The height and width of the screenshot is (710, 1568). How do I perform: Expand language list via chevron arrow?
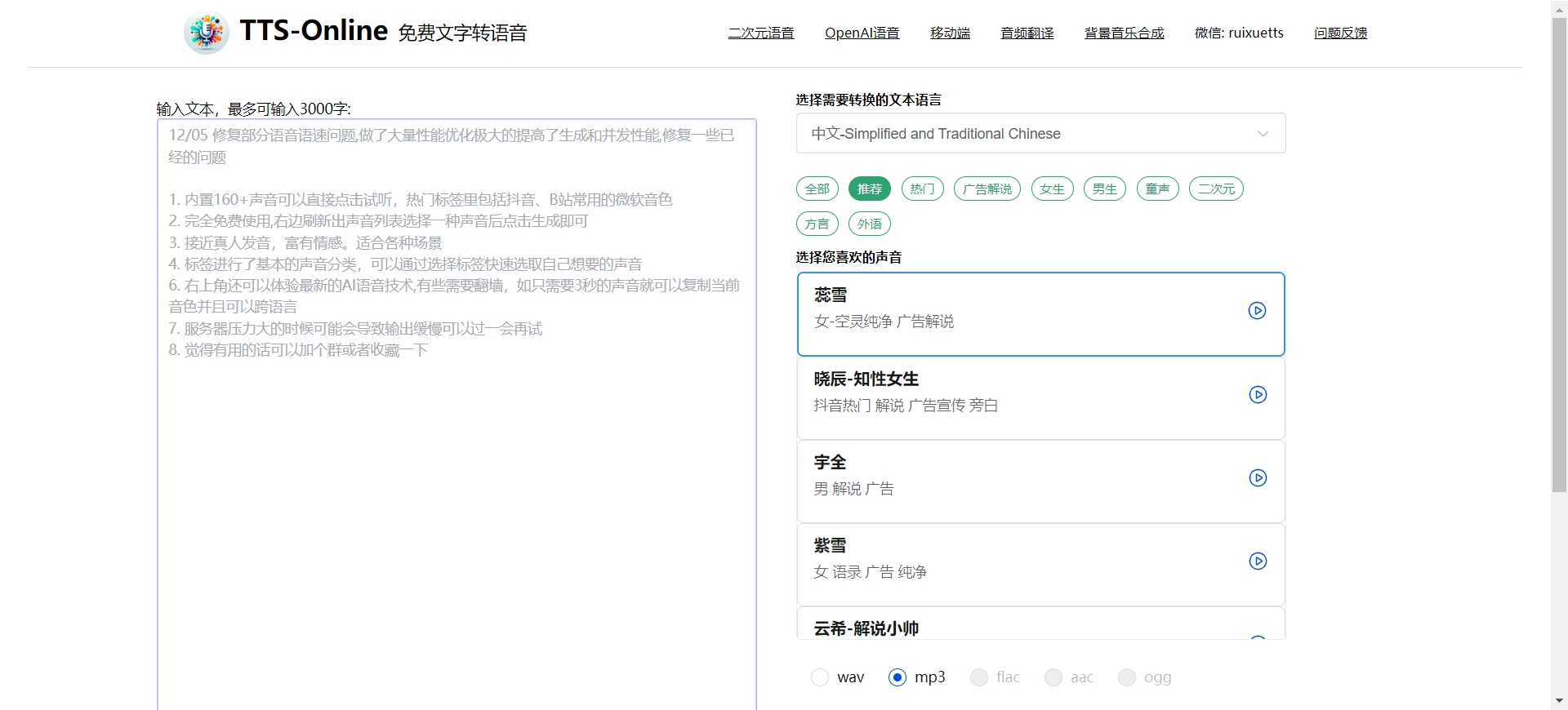pos(1263,134)
